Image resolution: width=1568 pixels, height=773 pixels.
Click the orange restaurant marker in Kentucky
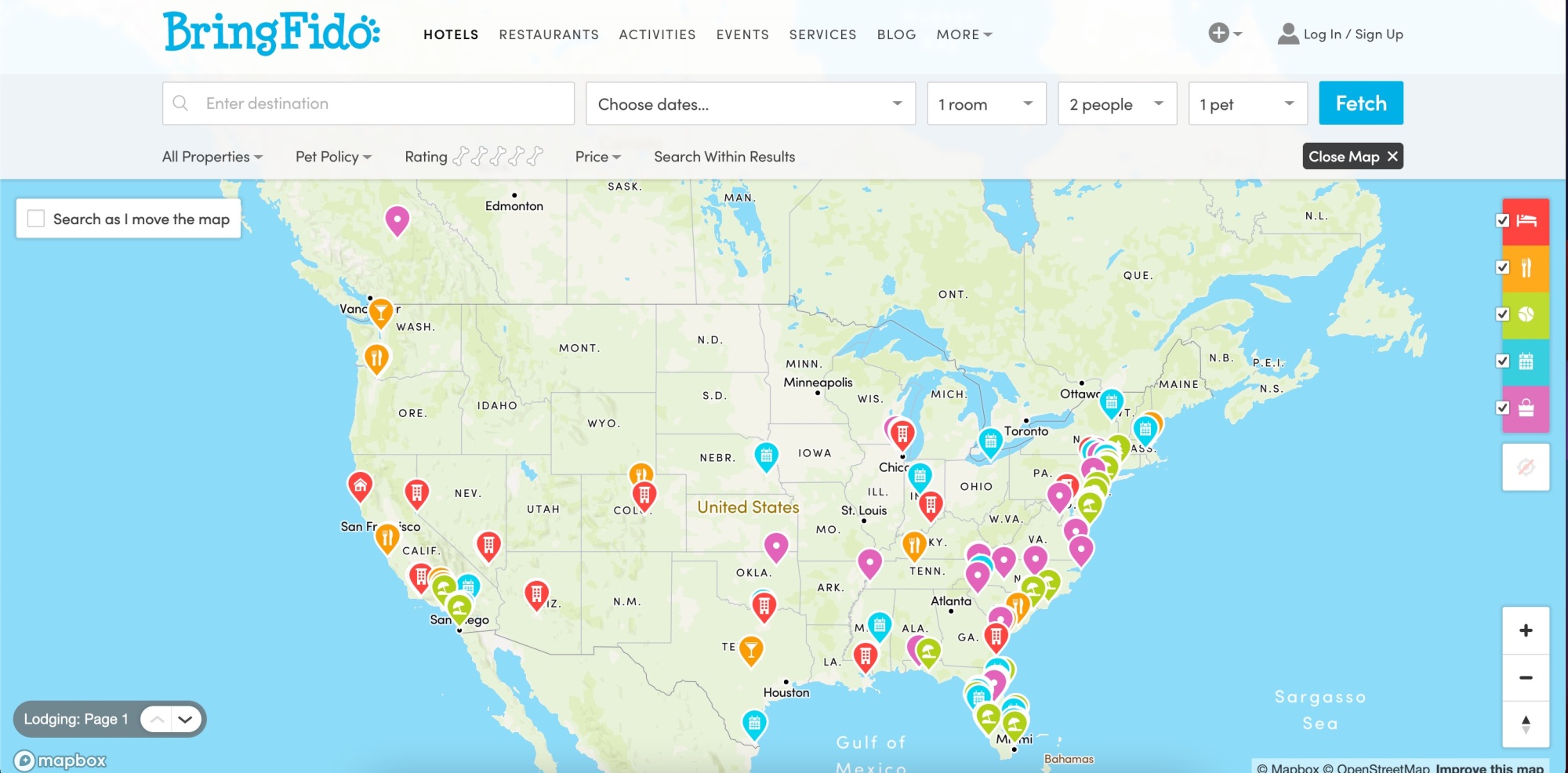tap(914, 545)
